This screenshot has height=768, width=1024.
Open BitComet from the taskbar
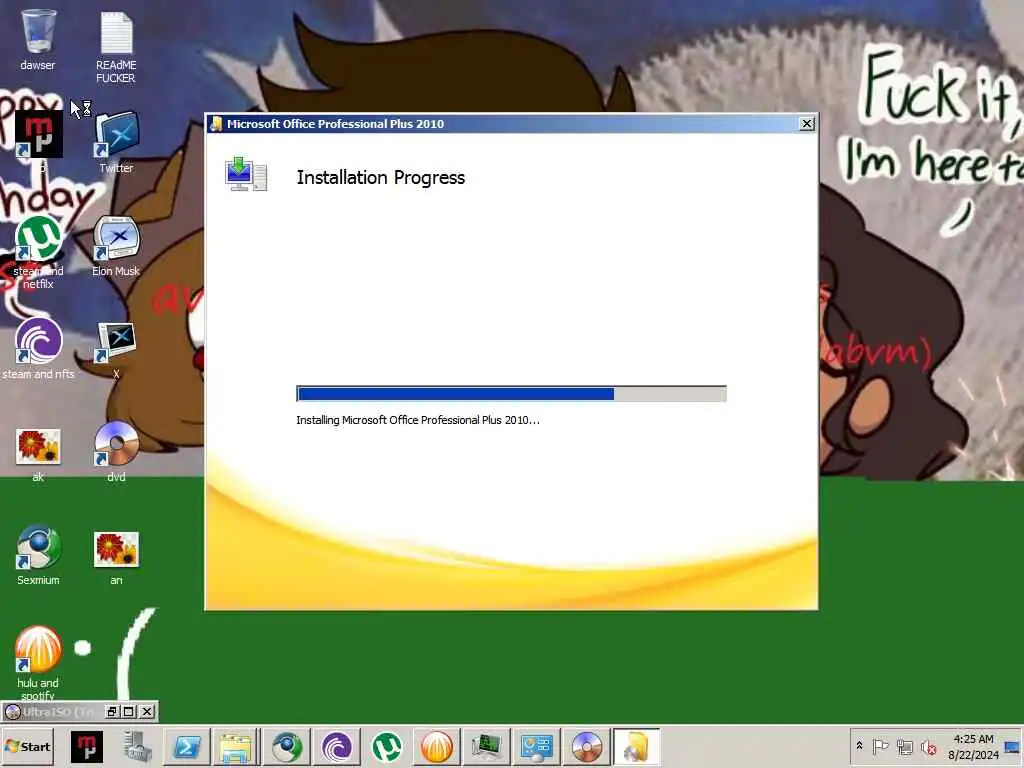436,746
